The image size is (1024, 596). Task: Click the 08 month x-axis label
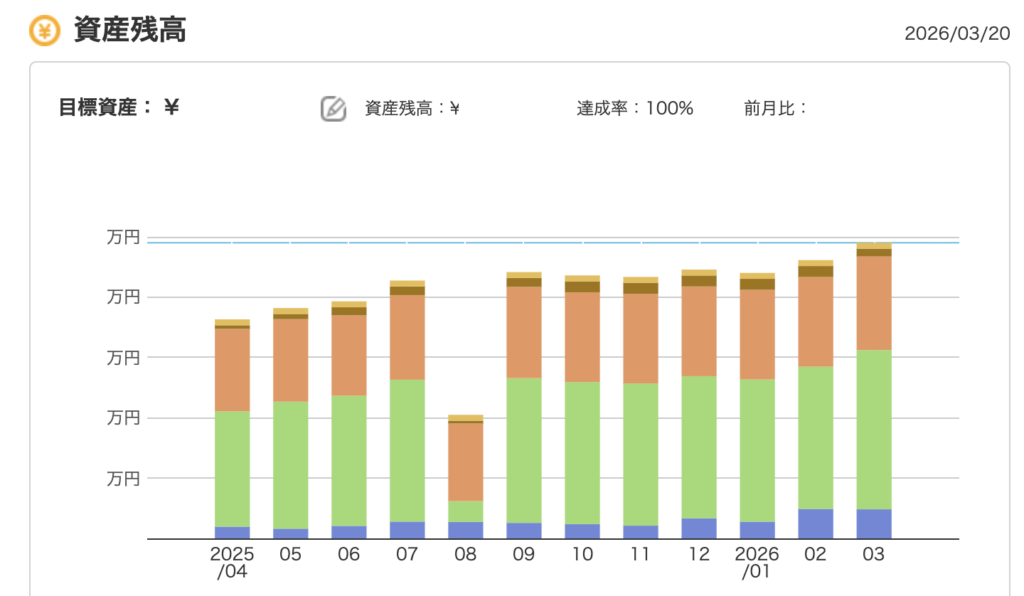pyautogui.click(x=465, y=555)
